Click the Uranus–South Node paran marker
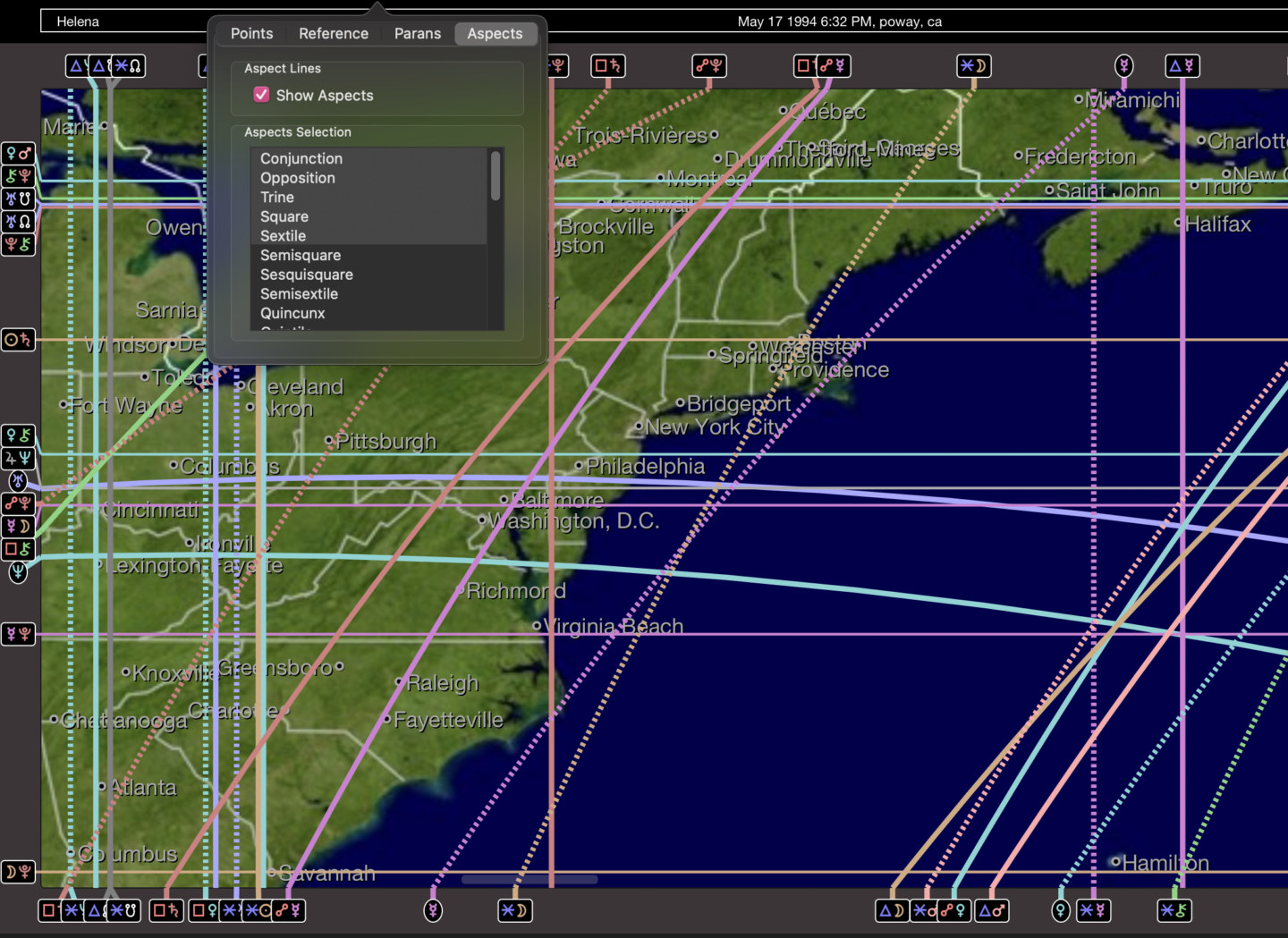 click(18, 199)
